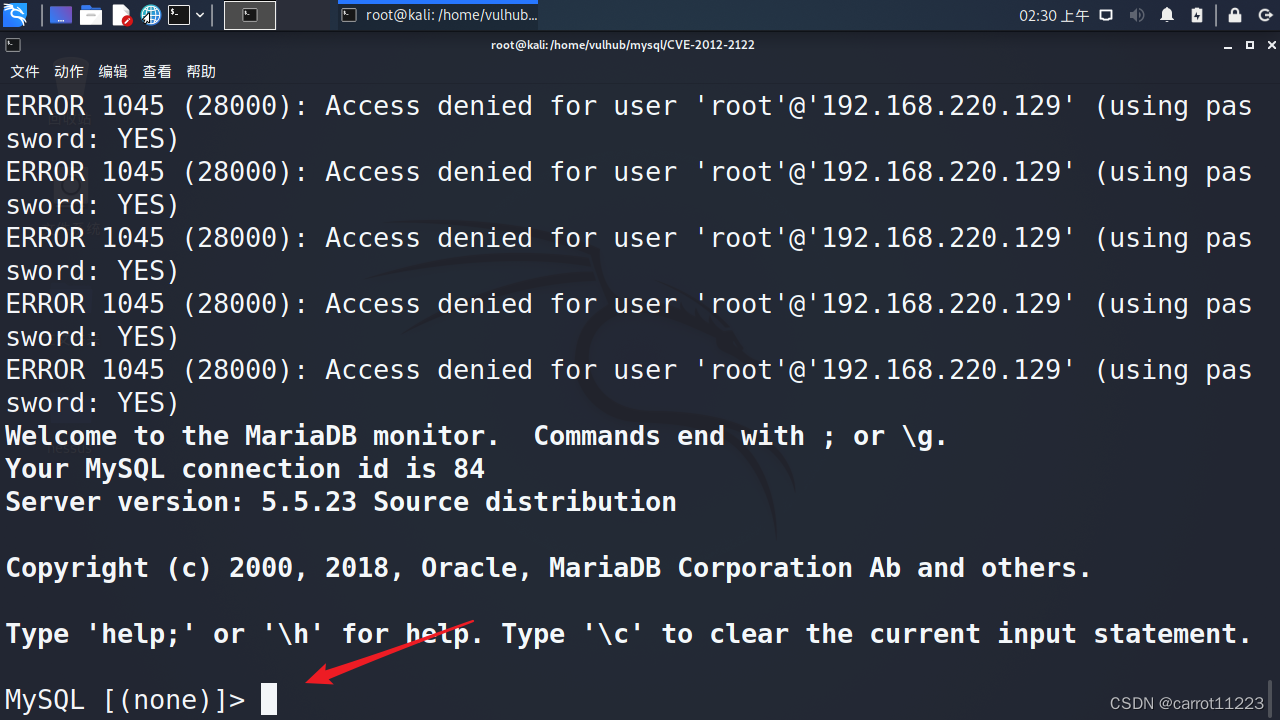1280x720 pixels.
Task: Open the battery power manager icon
Action: [1197, 14]
